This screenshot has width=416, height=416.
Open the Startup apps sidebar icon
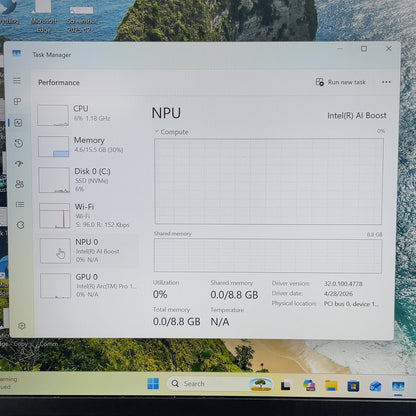coord(19,163)
